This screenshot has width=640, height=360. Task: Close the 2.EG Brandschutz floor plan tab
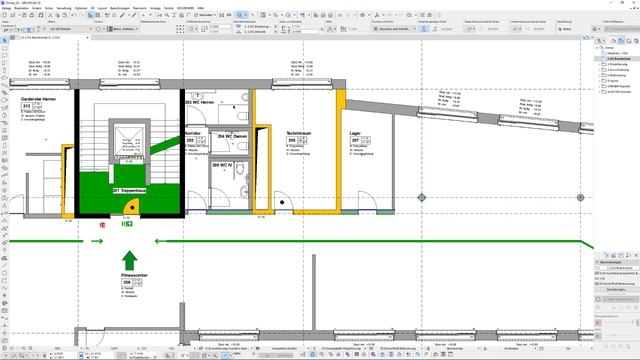point(87,37)
